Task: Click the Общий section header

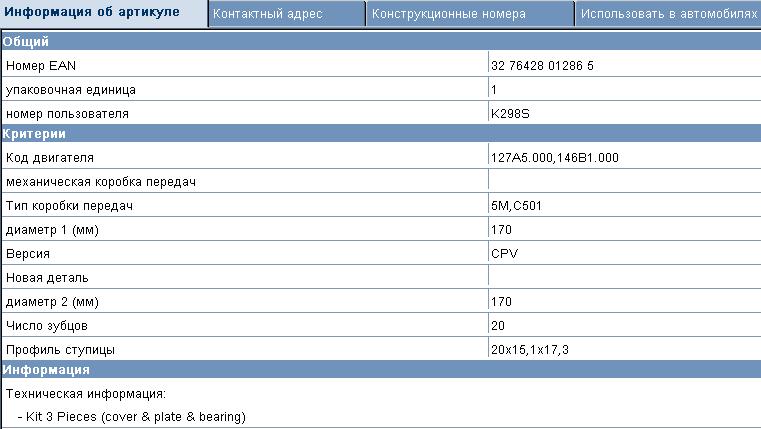Action: coord(26,41)
